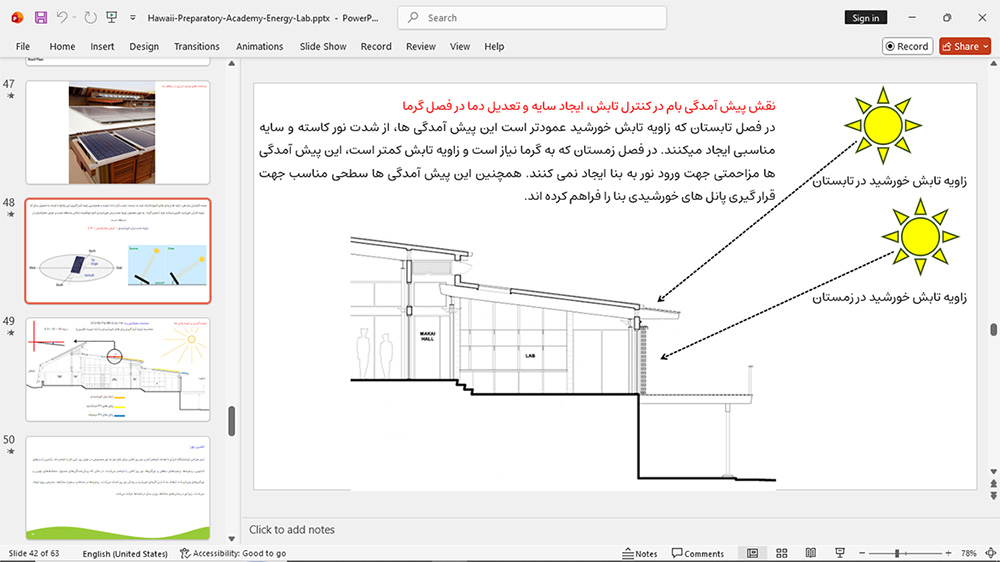This screenshot has height=562, width=1000.
Task: Fit slide to current window icon
Action: pyautogui.click(x=990, y=553)
